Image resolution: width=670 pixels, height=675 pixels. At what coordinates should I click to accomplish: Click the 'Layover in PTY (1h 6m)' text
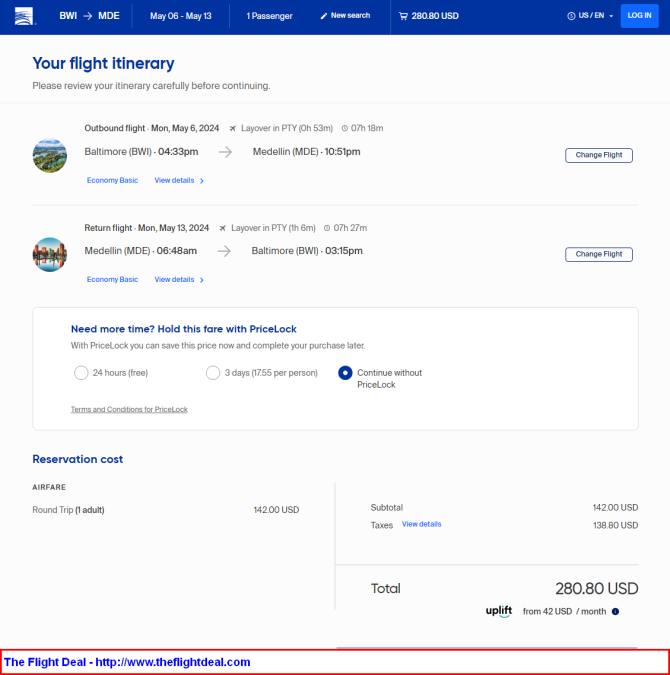click(x=273, y=228)
